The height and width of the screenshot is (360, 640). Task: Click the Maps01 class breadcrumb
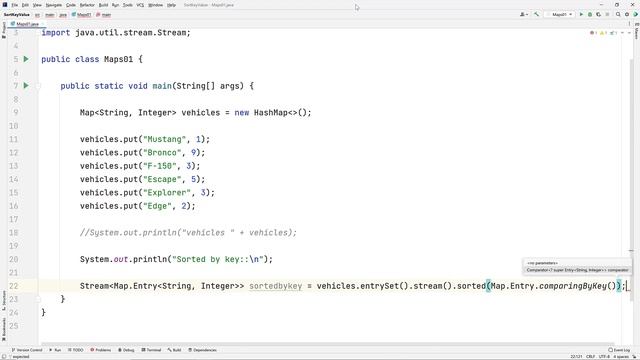click(82, 15)
